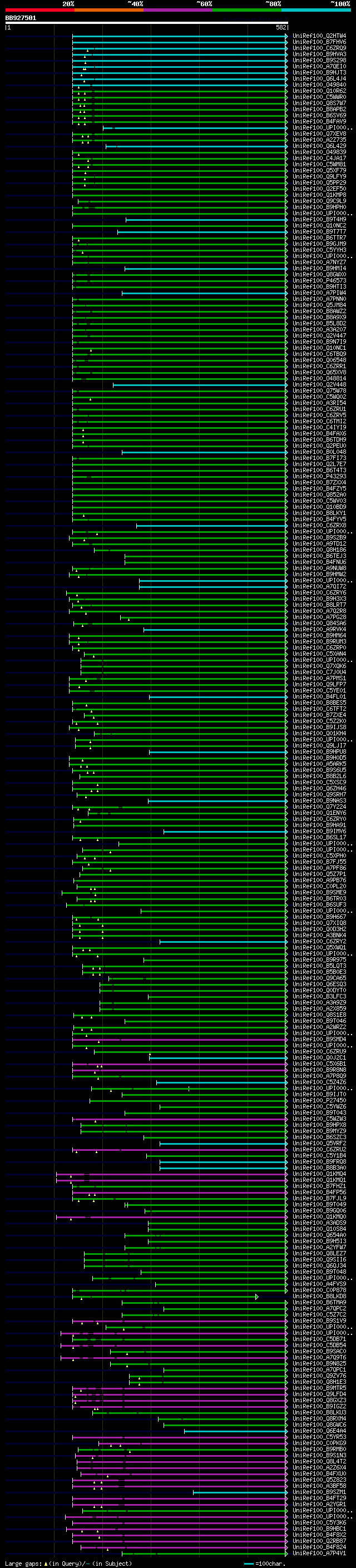Select the UniRef100_Q7XEV8 label
Viewport: 356px width, 1568px height.
pyautogui.click(x=319, y=134)
